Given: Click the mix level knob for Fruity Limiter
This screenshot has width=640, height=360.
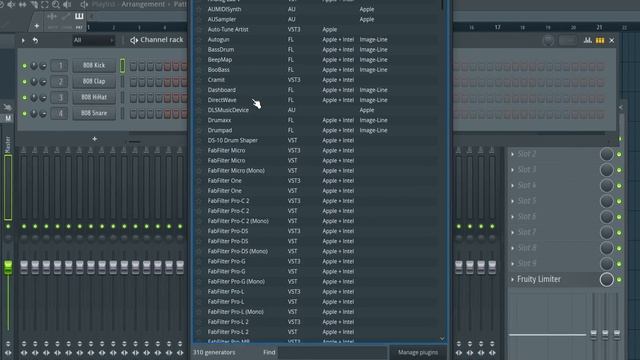Looking at the screenshot, I should click(x=607, y=280).
